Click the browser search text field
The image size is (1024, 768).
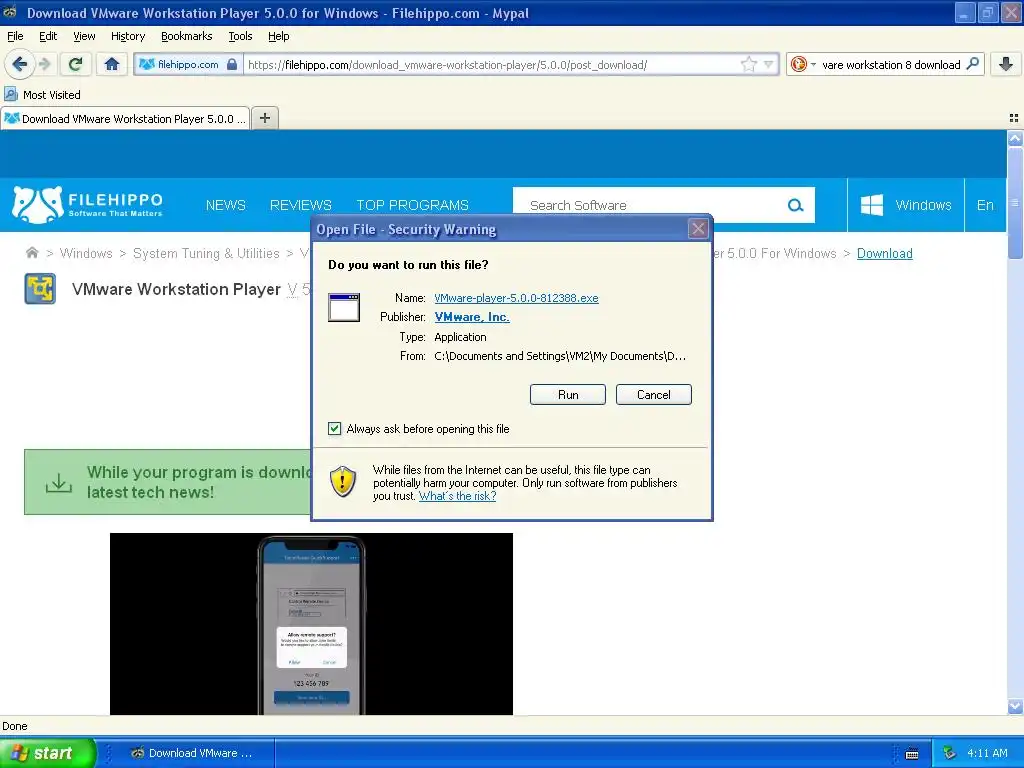(891, 65)
